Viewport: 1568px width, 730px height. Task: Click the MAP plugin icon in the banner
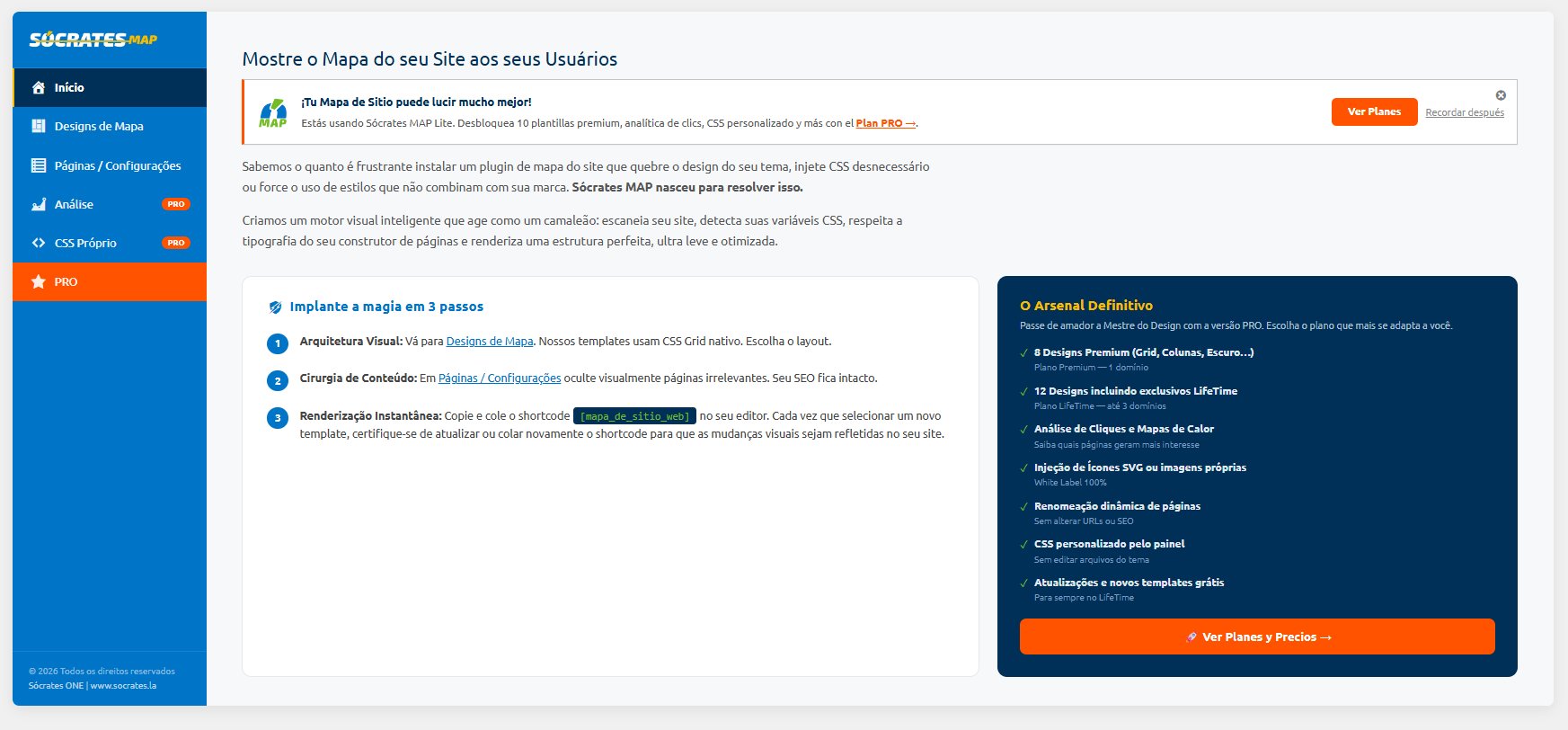coord(273,112)
